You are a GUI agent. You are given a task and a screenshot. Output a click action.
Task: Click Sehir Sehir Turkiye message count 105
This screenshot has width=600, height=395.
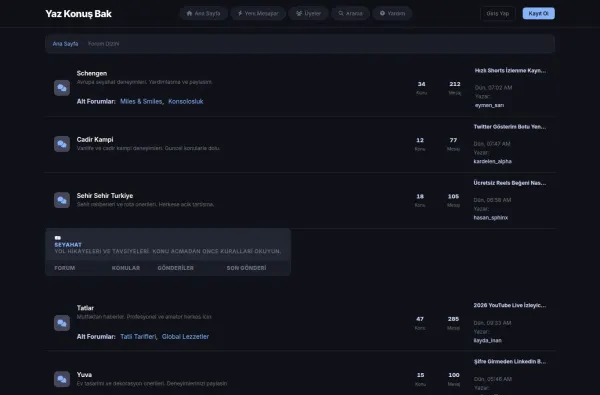click(453, 197)
